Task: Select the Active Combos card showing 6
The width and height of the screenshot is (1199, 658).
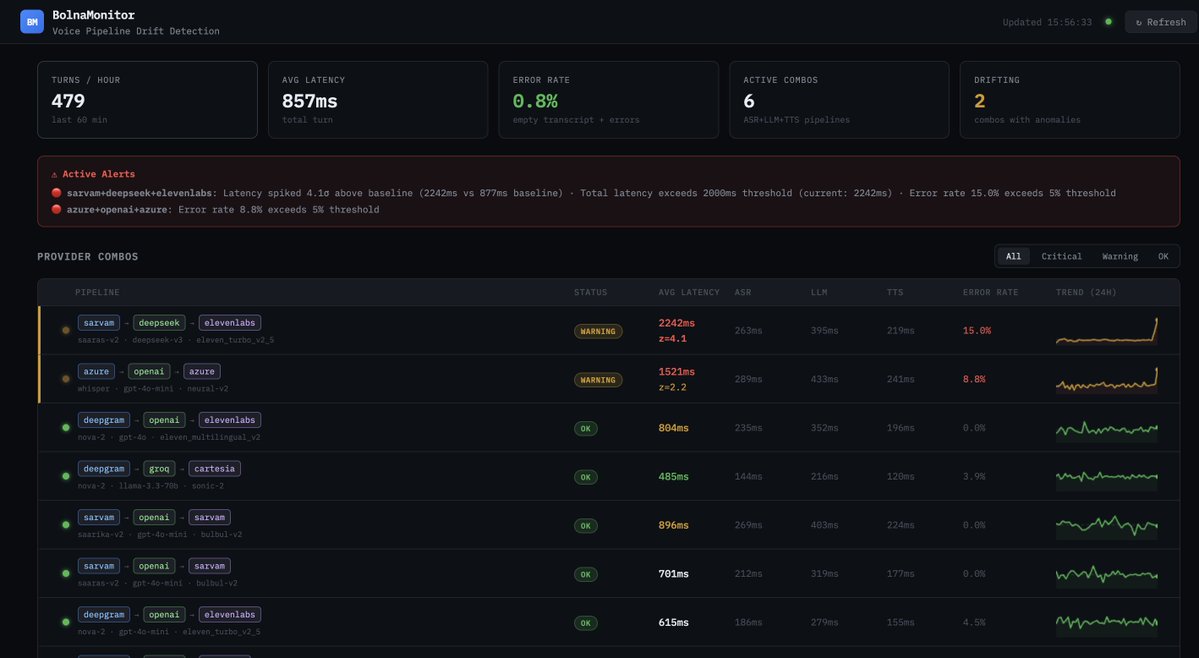Action: [839, 100]
